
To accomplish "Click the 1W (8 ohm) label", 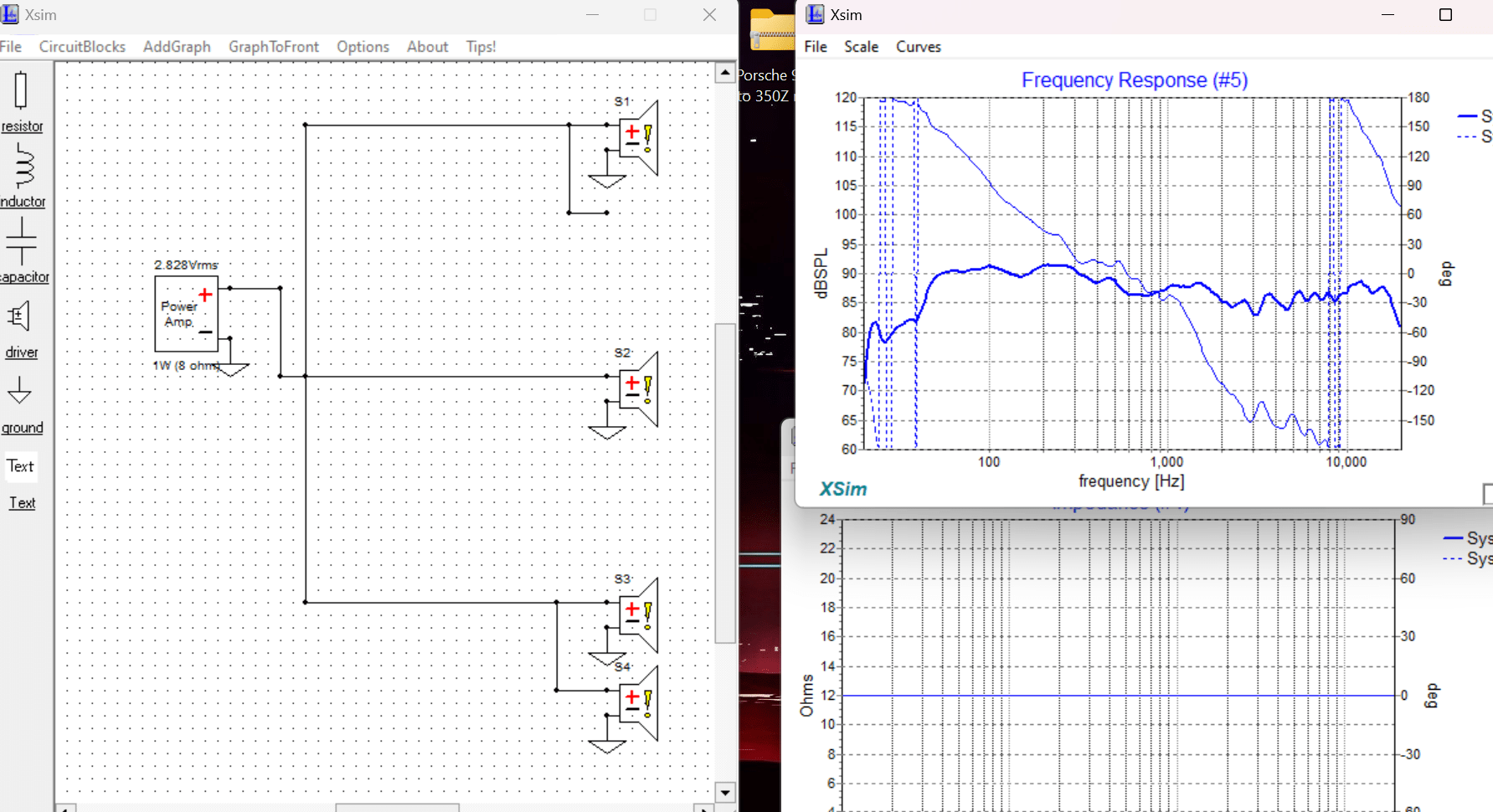I will pyautogui.click(x=186, y=366).
